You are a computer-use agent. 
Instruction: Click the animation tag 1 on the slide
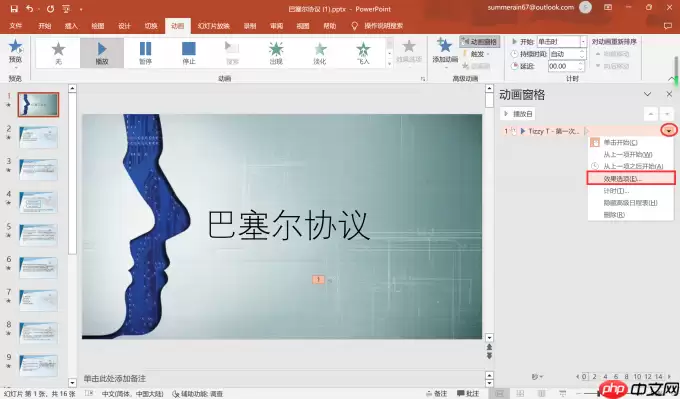click(x=318, y=280)
